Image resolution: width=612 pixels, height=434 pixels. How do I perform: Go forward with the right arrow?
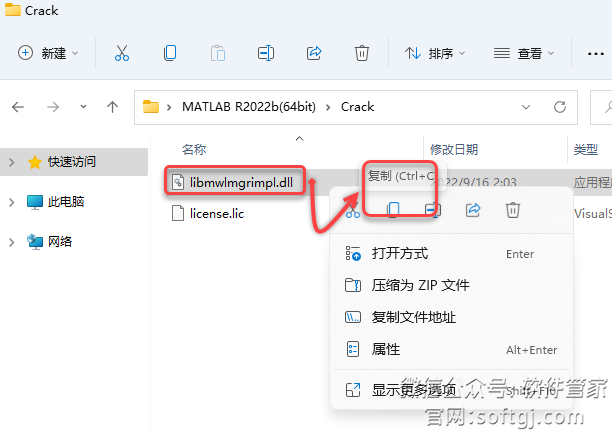tap(53, 107)
